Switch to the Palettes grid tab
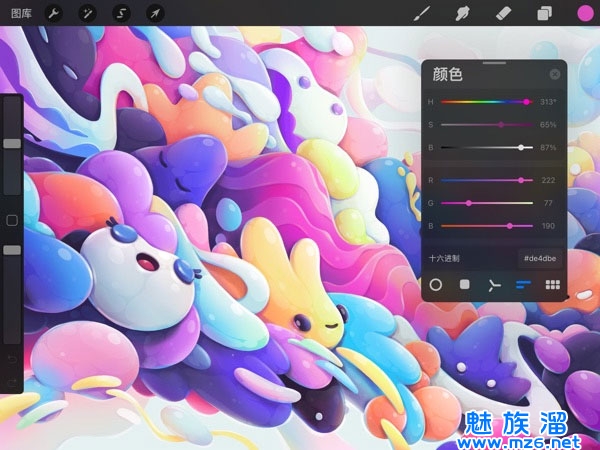The image size is (600, 450). pos(551,285)
